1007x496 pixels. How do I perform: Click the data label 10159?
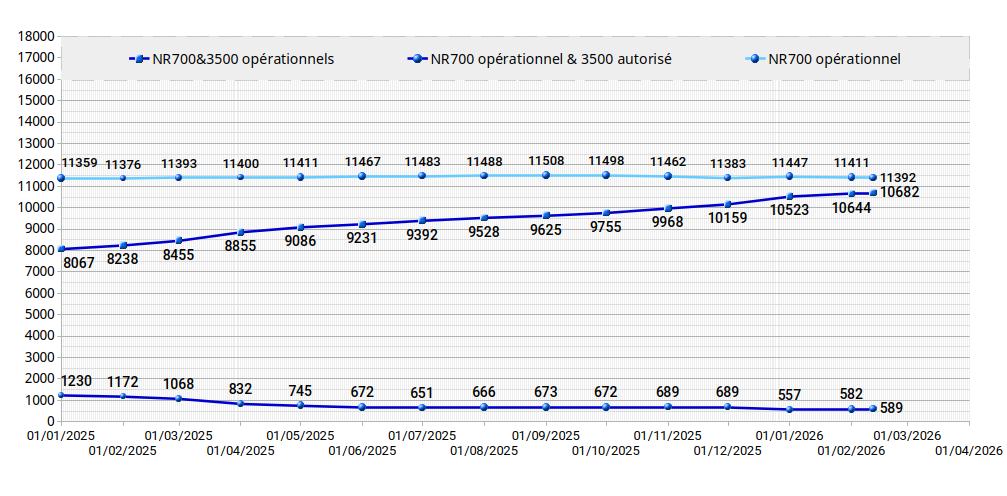(728, 218)
